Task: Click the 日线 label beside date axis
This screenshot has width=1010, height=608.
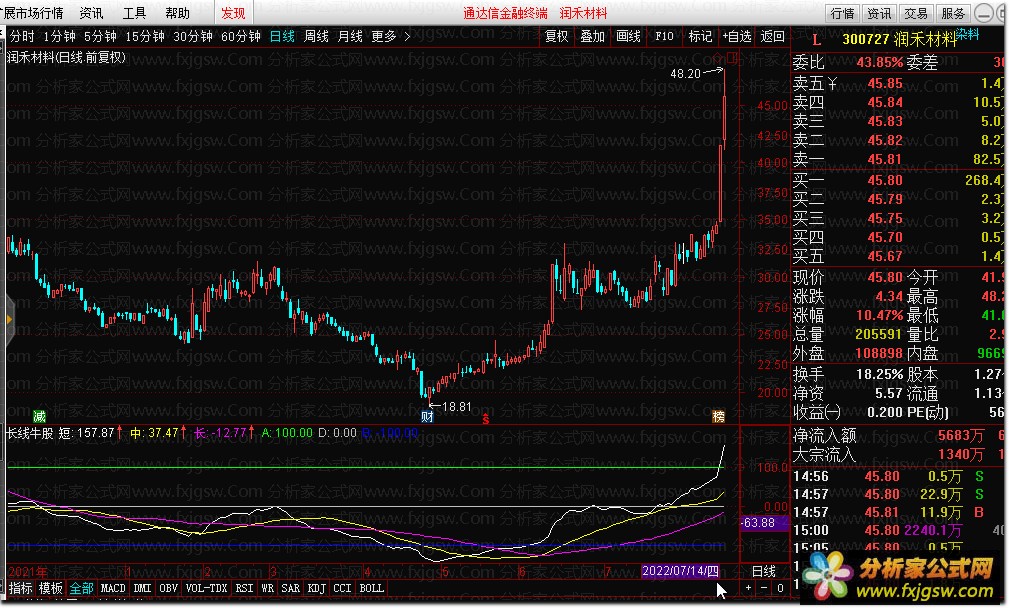Action: (x=764, y=571)
